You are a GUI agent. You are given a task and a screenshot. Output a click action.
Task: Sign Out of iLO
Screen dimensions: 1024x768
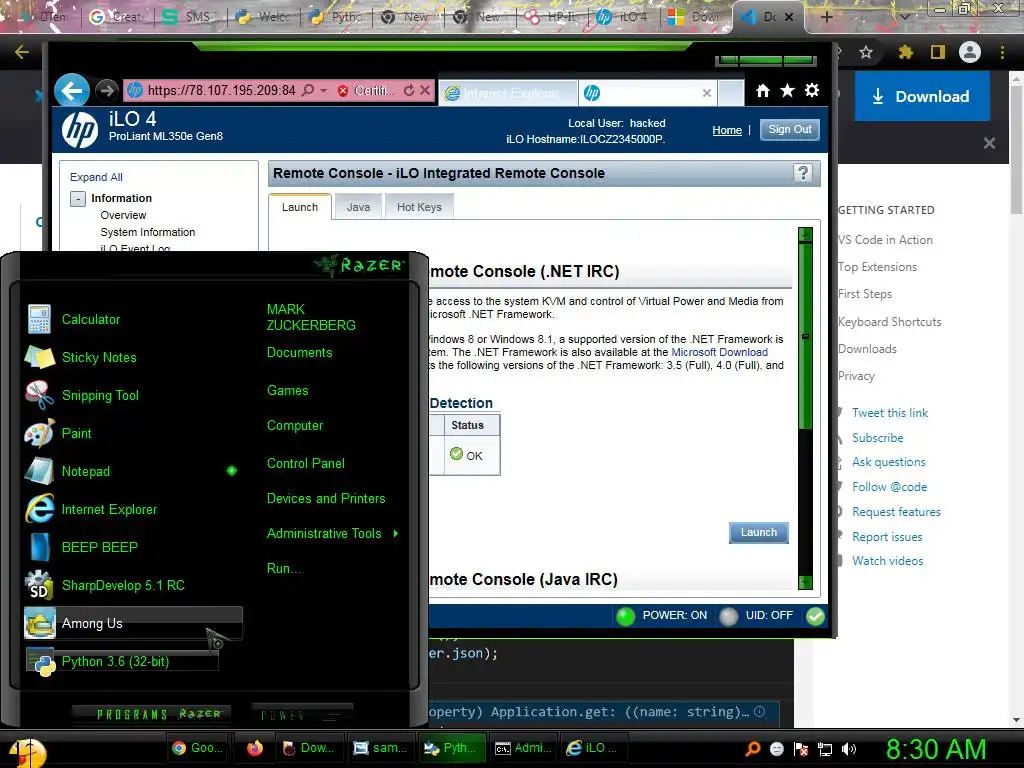pyautogui.click(x=790, y=129)
